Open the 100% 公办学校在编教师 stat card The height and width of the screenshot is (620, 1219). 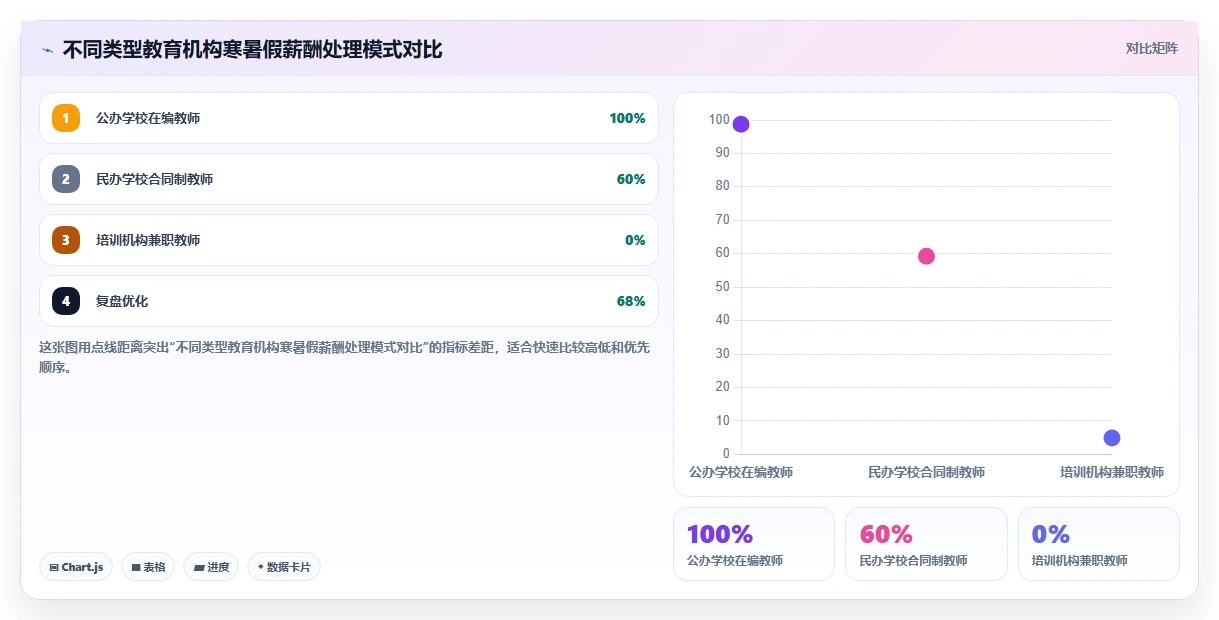point(754,544)
